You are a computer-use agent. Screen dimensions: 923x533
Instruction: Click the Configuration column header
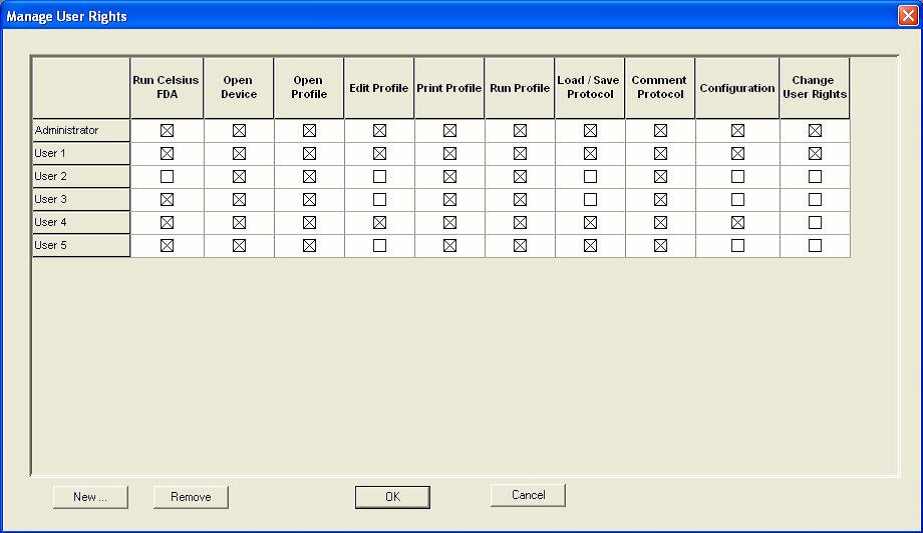(x=737, y=88)
